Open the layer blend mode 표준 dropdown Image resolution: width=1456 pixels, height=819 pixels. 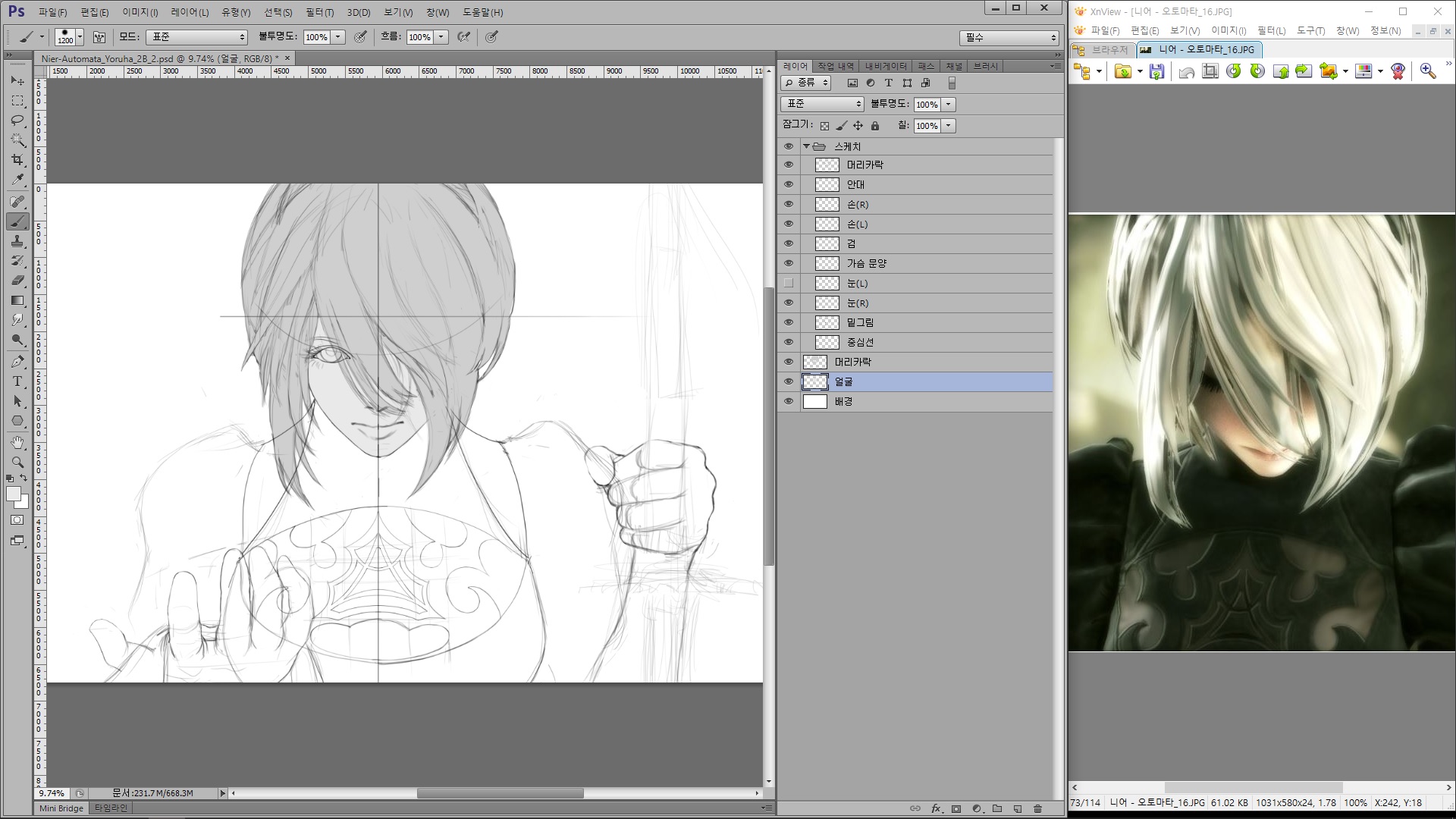pos(822,104)
